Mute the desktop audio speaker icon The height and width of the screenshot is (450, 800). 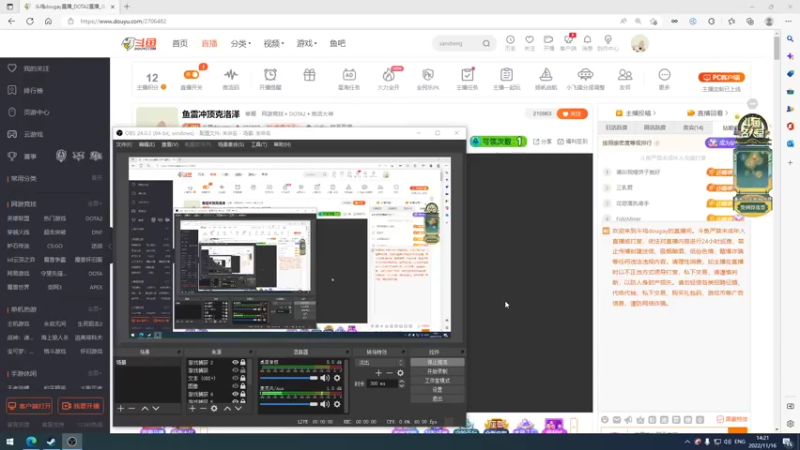point(324,378)
